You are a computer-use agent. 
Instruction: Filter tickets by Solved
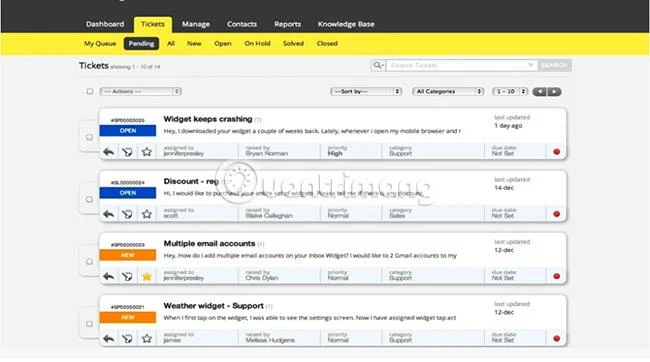click(293, 44)
